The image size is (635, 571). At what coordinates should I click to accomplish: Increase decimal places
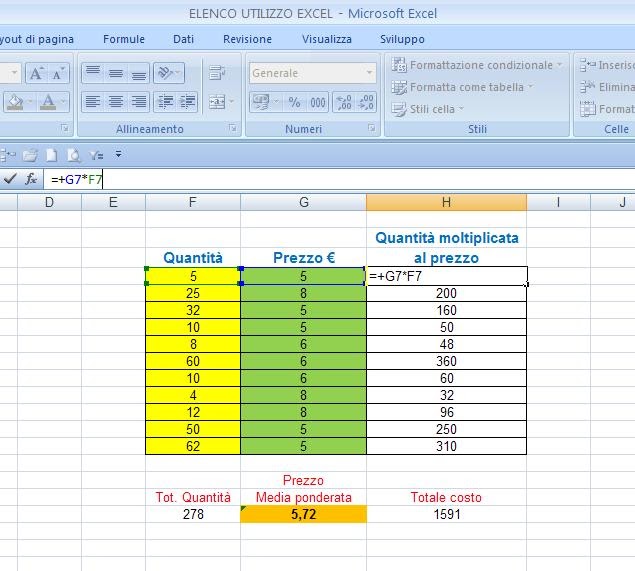point(344,102)
